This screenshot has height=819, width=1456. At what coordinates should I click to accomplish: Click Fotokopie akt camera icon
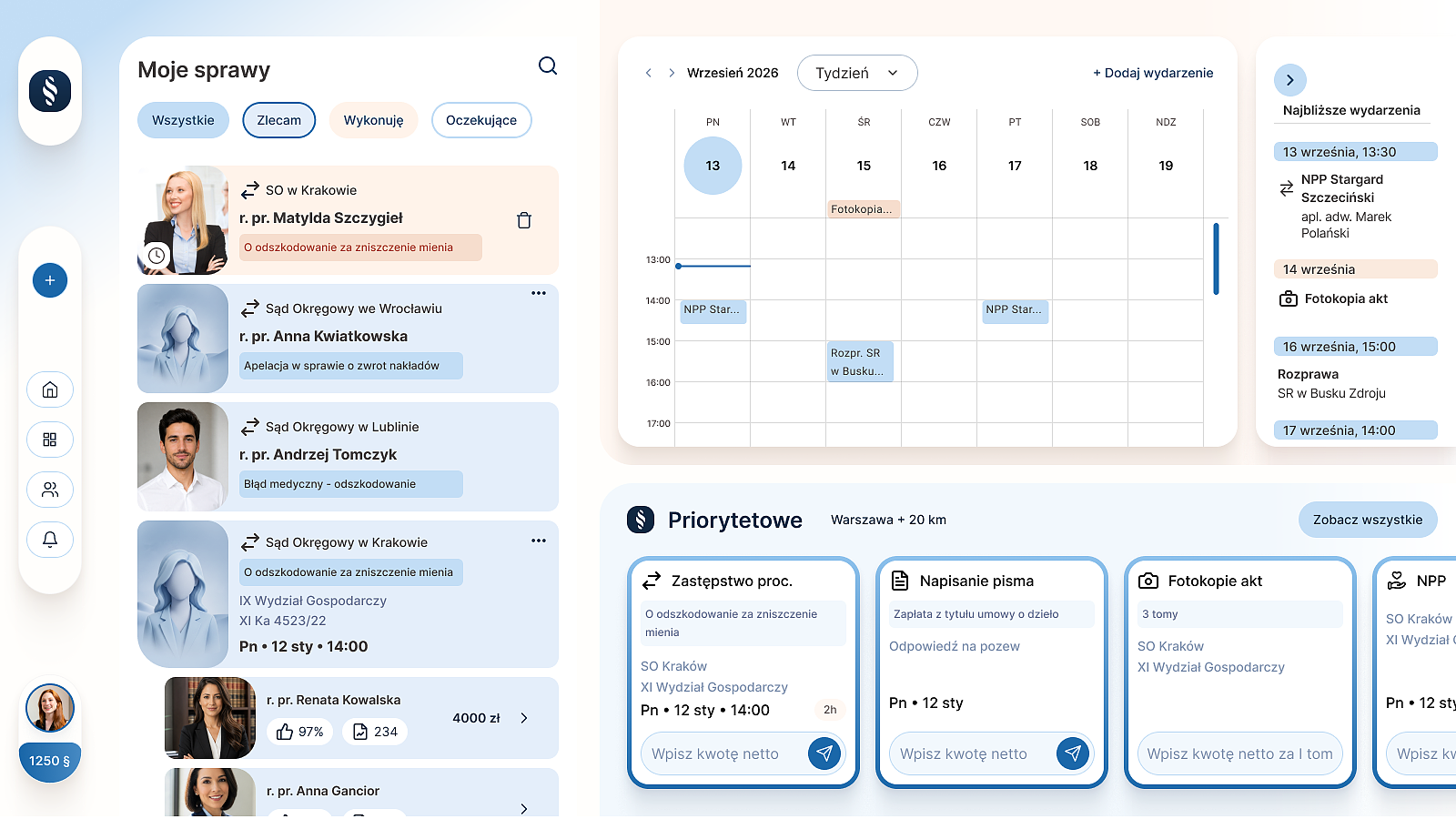click(x=1148, y=581)
